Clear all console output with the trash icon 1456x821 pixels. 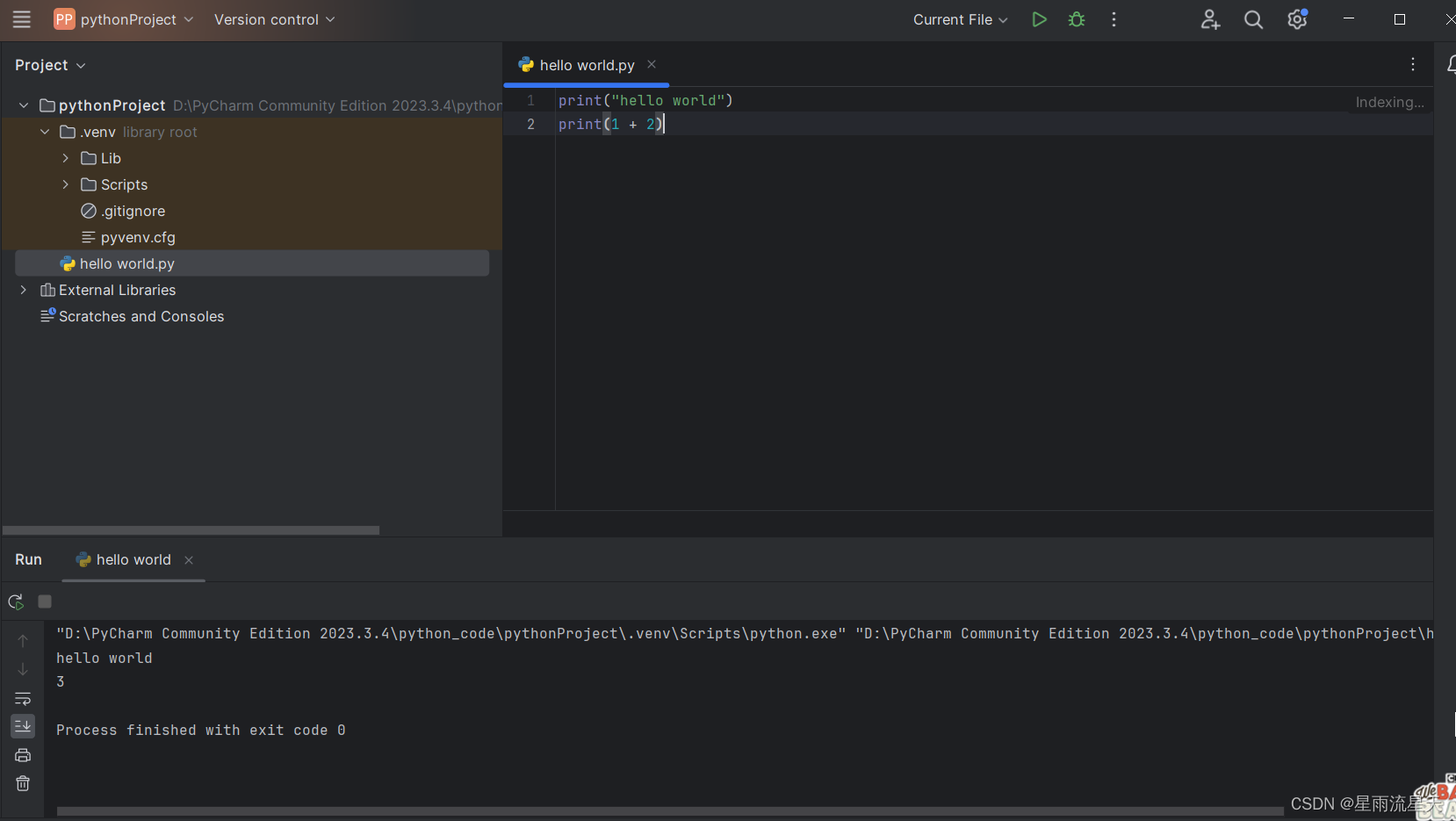[x=23, y=783]
